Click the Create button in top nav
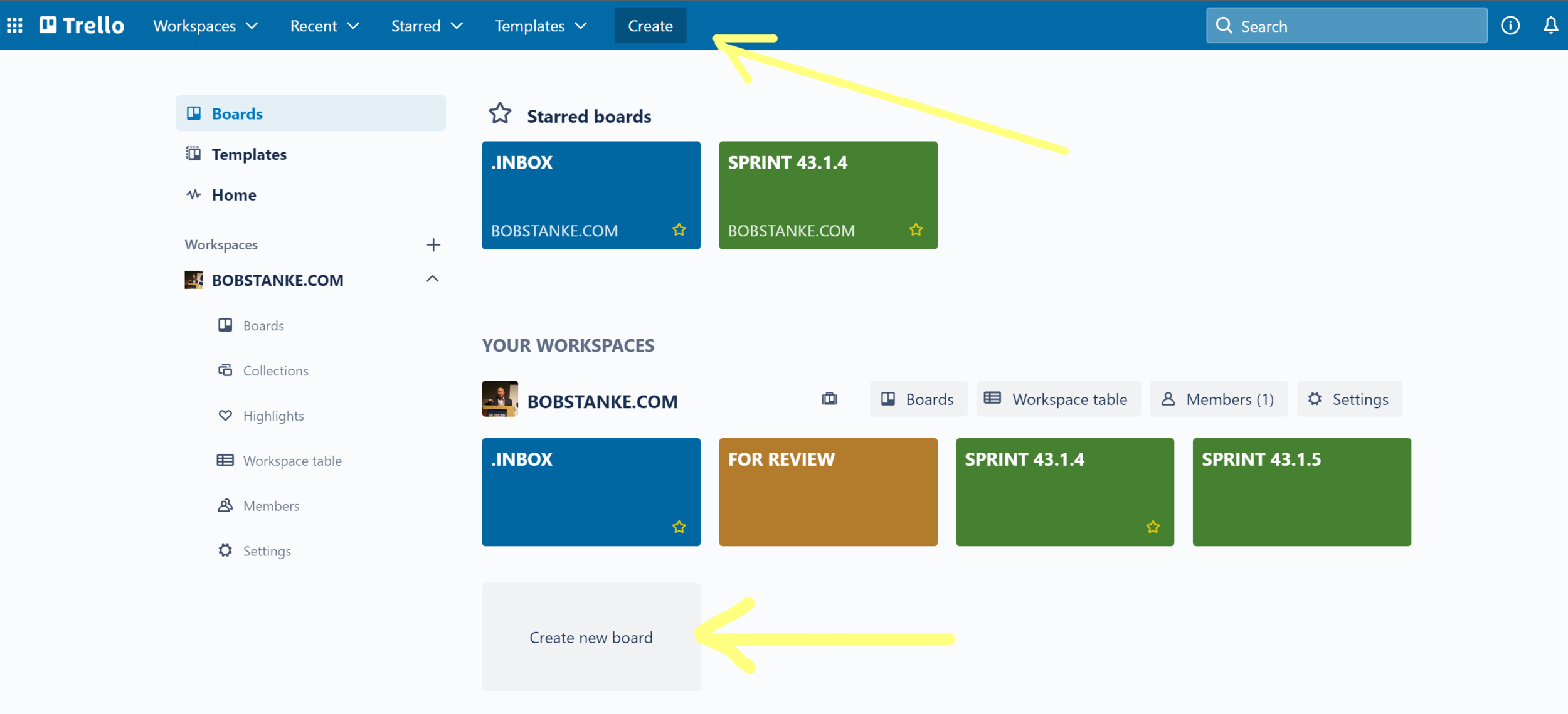This screenshot has height=714, width=1568. tap(650, 26)
